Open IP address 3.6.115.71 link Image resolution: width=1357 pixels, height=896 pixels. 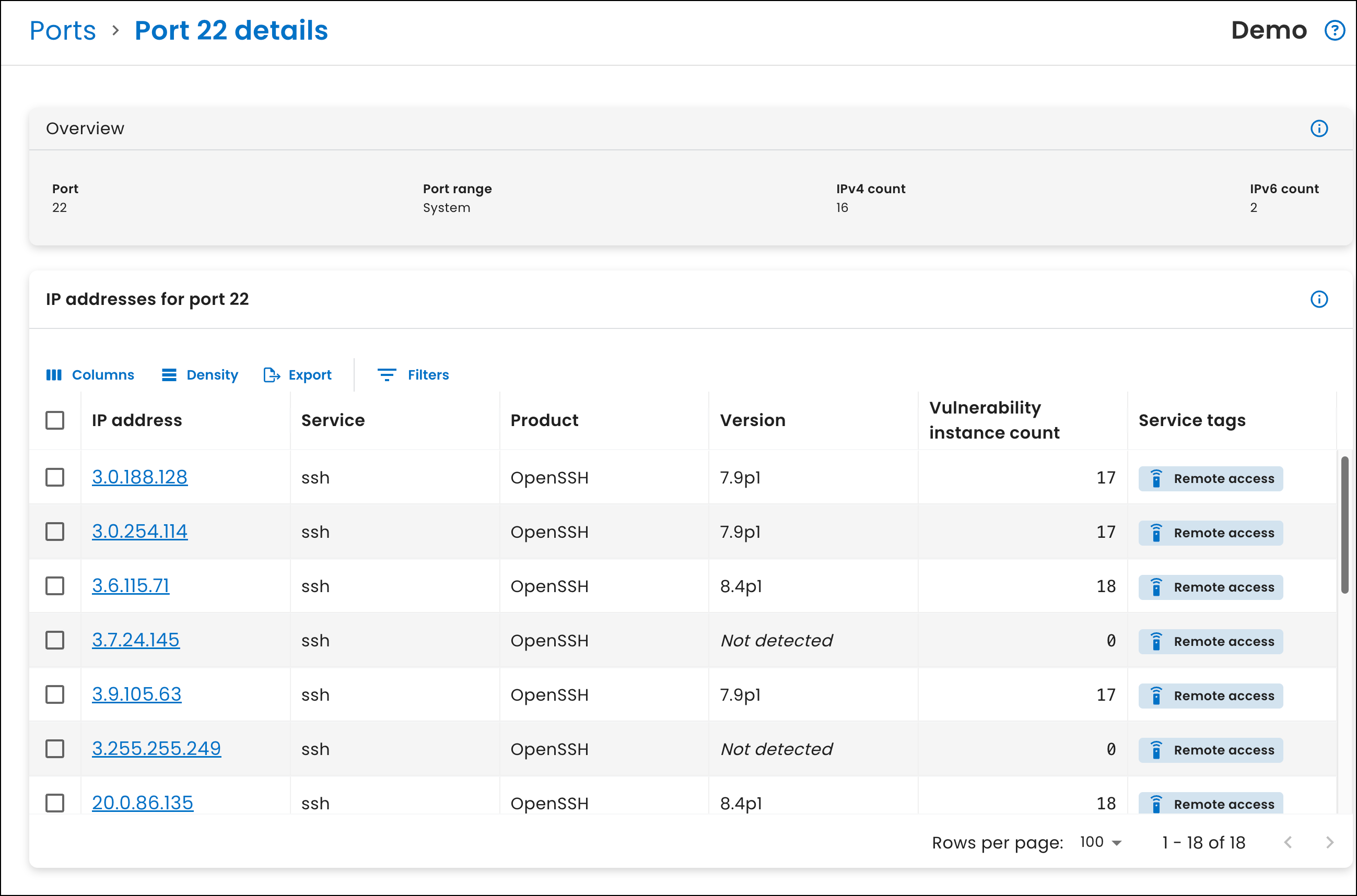[131, 586]
